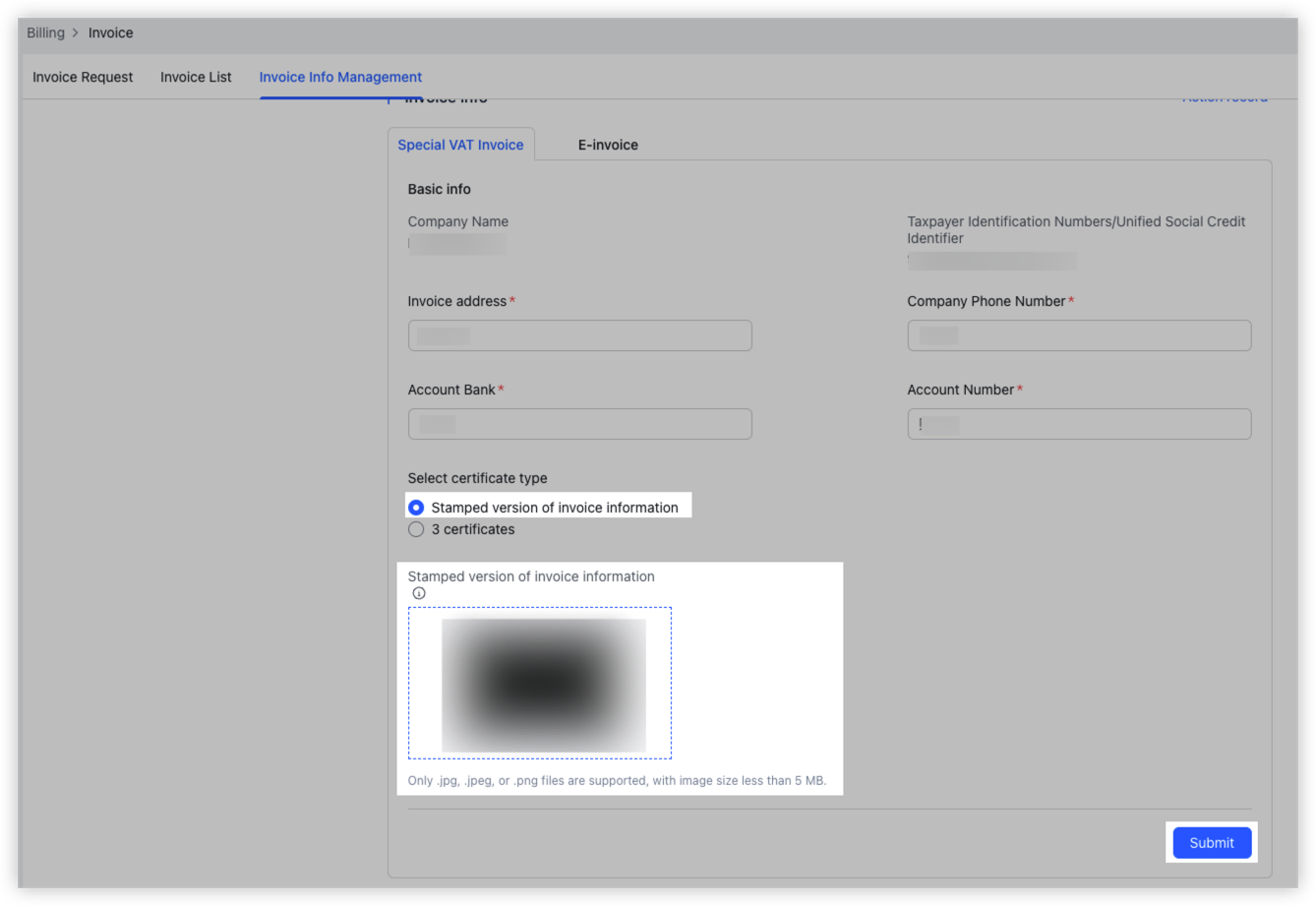Click the Account Bank input field
The image size is (1316, 906).
579,423
